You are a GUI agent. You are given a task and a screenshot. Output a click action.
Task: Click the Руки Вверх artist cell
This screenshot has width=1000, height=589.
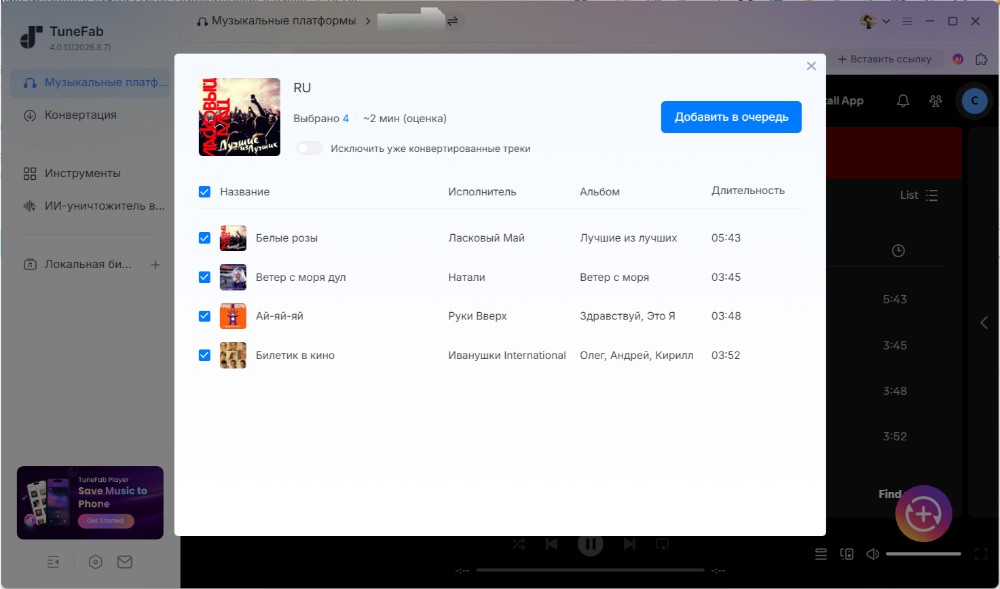point(477,316)
